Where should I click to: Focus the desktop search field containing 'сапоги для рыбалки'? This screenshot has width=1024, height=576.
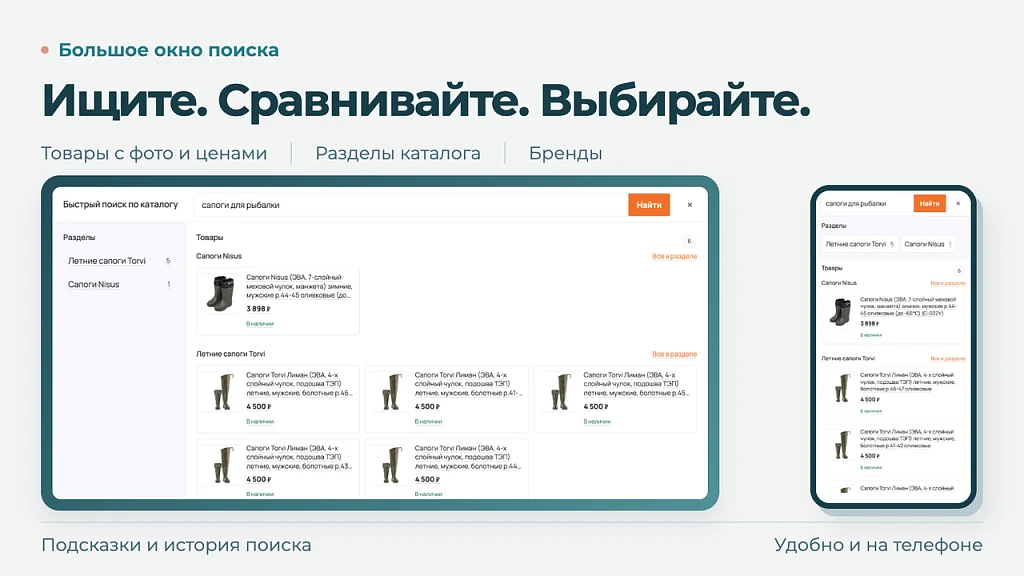411,204
